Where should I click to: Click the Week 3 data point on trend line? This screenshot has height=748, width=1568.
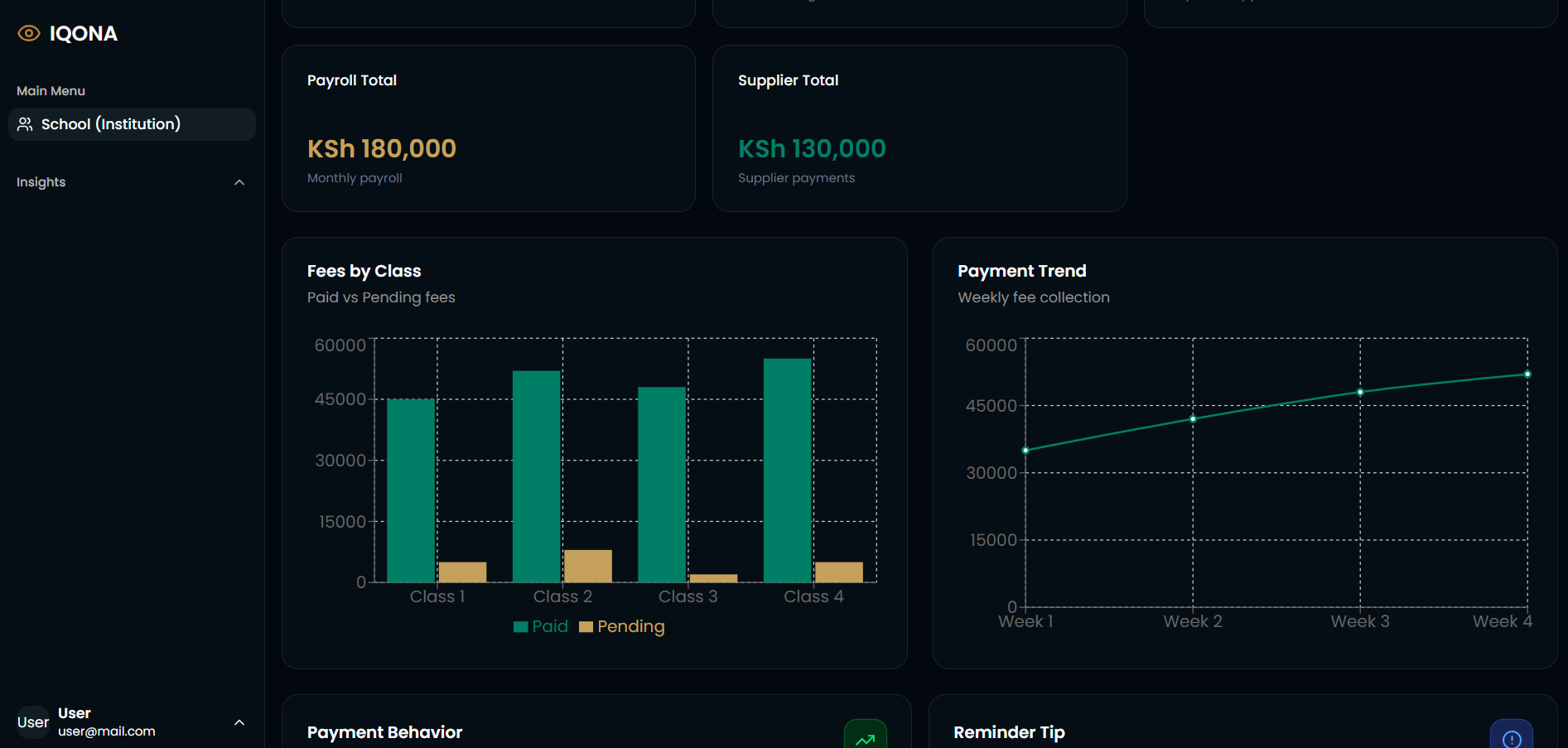pos(1360,392)
